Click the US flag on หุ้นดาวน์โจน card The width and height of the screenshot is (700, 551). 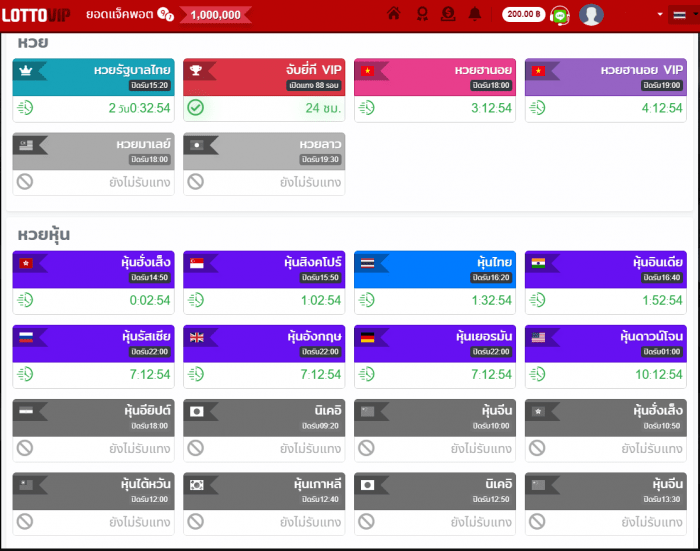538,337
